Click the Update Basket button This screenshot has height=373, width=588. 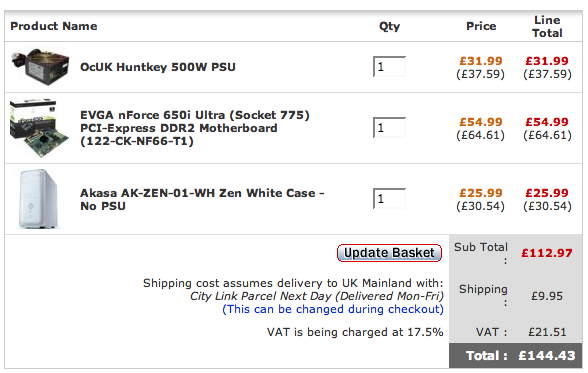(389, 253)
